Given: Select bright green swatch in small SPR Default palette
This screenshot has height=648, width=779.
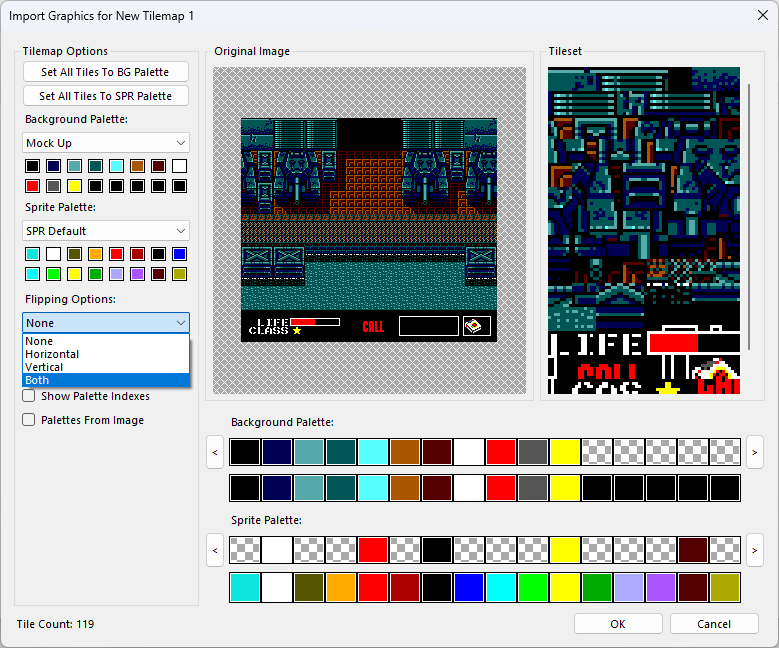Looking at the screenshot, I should [53, 274].
